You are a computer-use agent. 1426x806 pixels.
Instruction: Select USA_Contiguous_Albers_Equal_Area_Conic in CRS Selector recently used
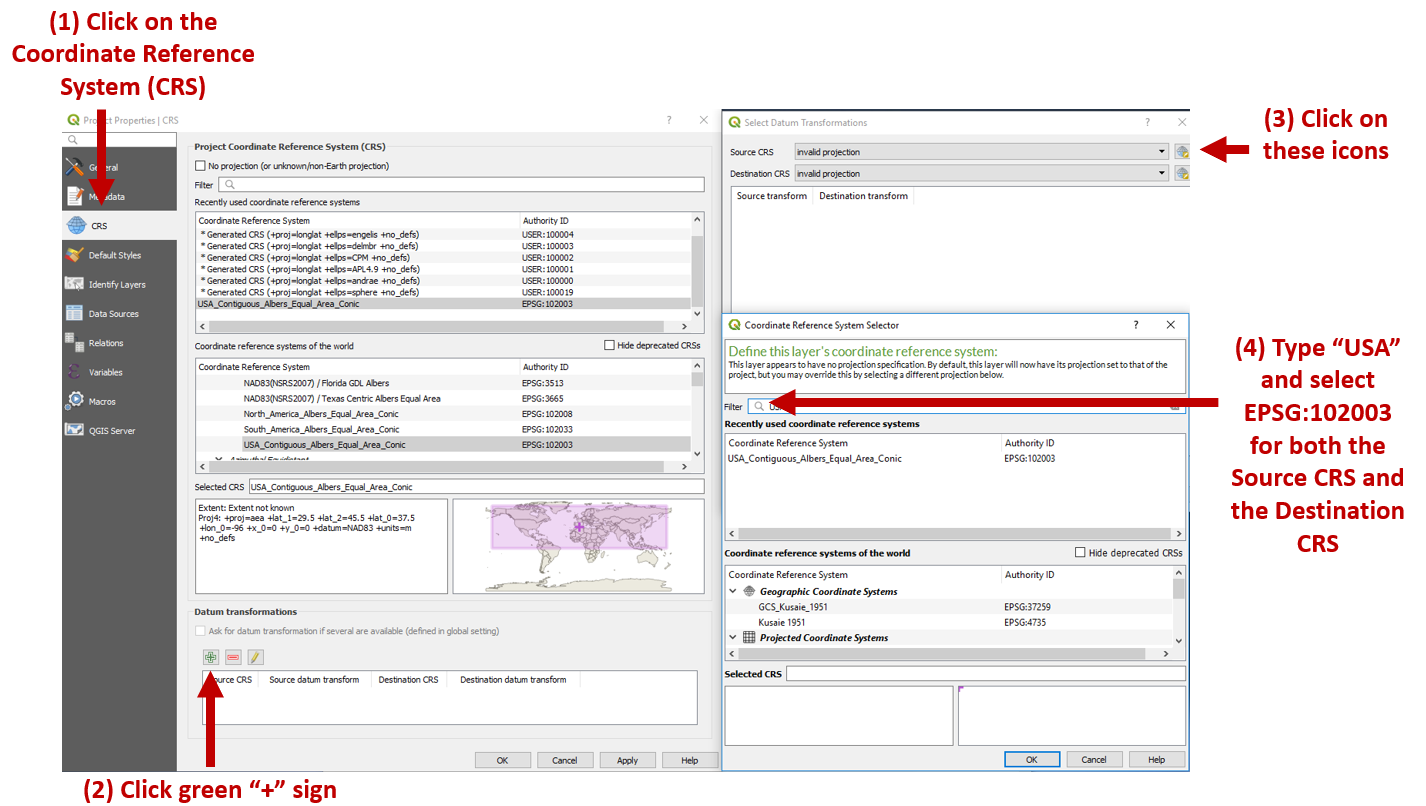pos(955,458)
